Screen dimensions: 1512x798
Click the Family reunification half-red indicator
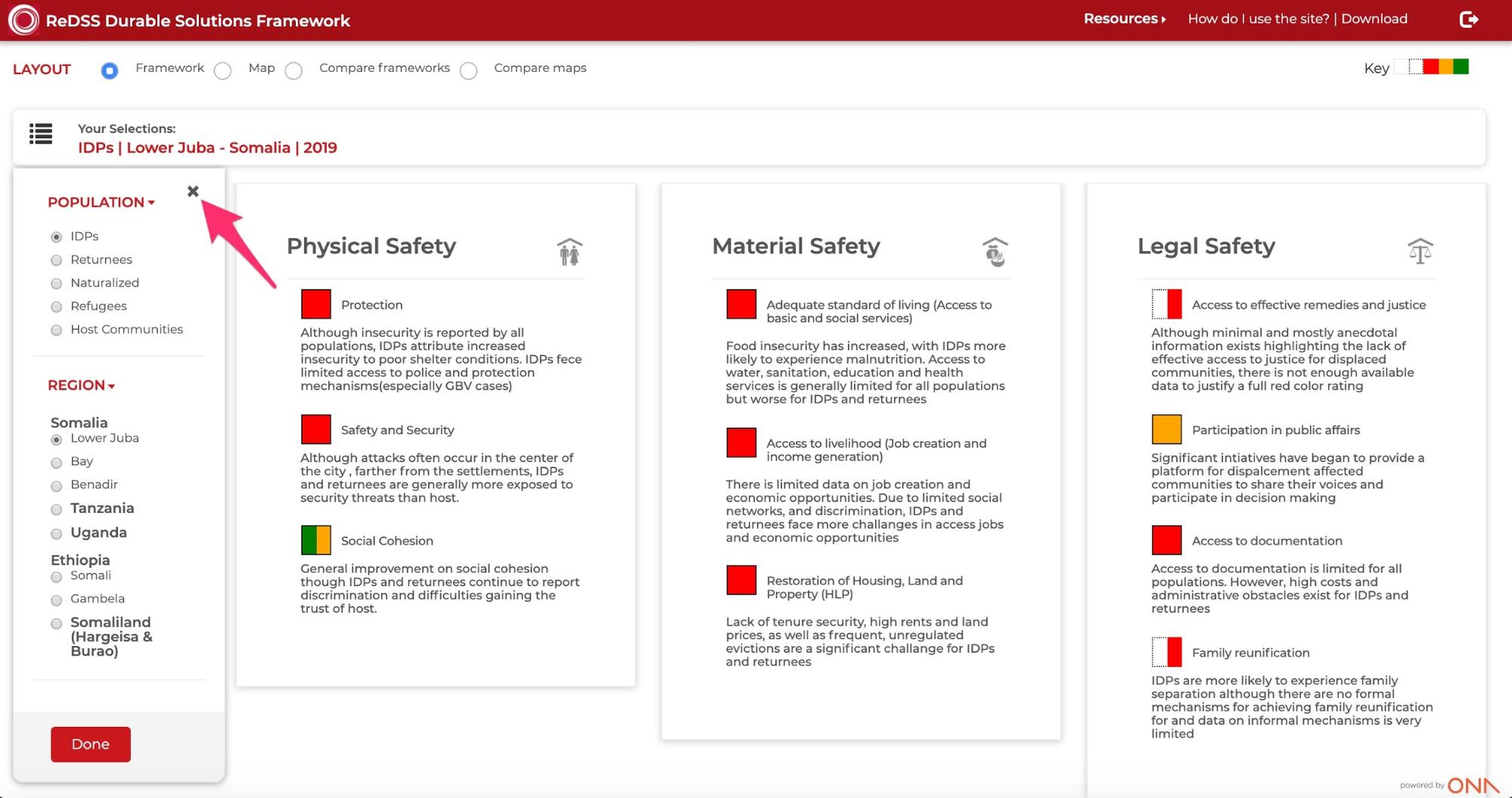pos(1166,652)
